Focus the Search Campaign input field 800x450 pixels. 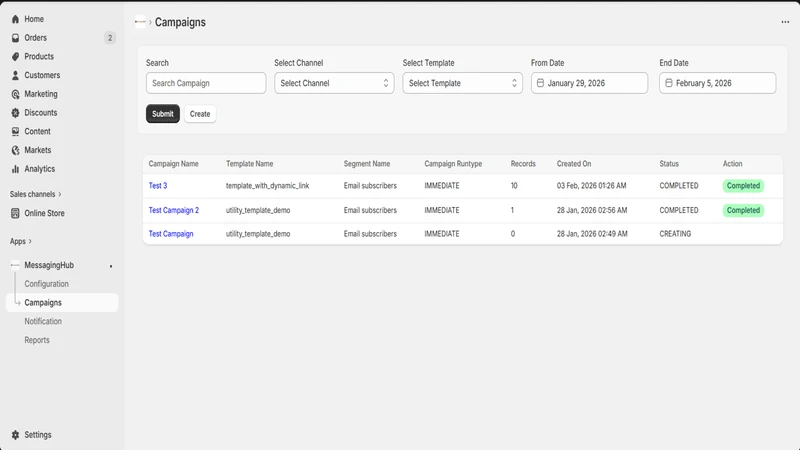(x=206, y=83)
